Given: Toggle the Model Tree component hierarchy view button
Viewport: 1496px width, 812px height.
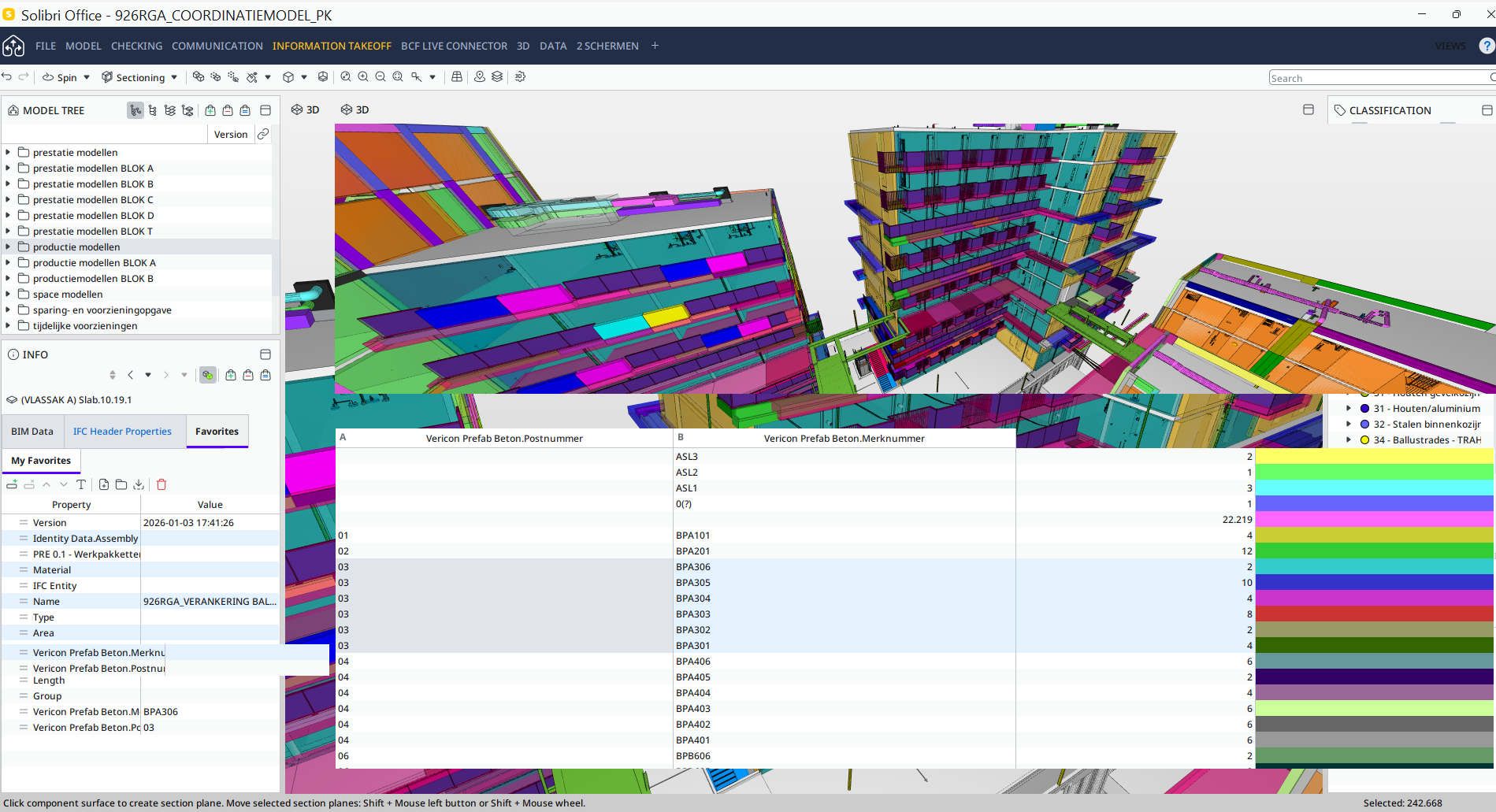Looking at the screenshot, I should click(135, 111).
